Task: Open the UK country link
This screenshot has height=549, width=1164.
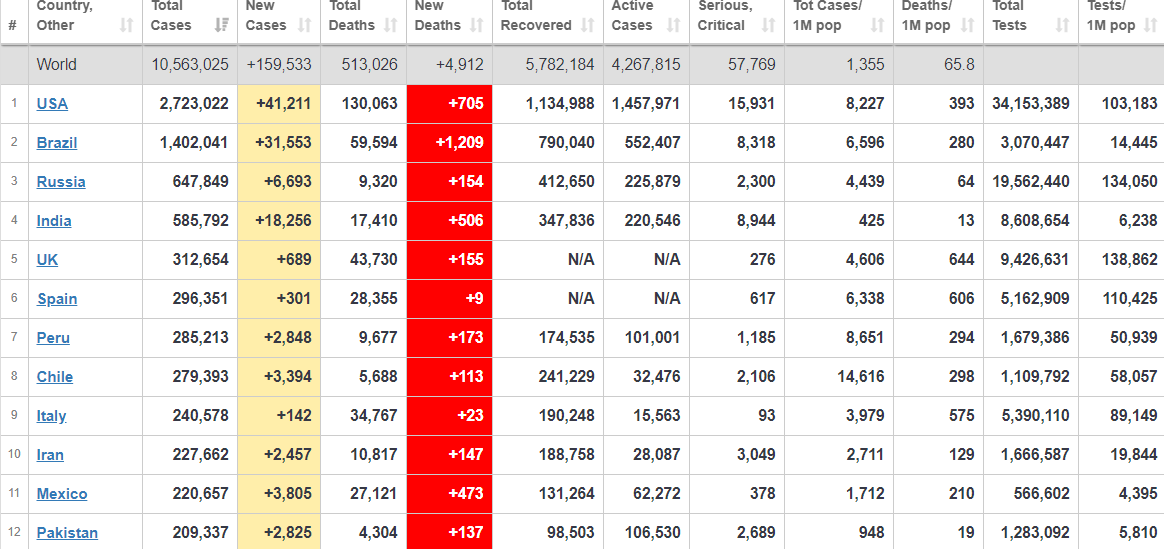Action: [x=47, y=260]
